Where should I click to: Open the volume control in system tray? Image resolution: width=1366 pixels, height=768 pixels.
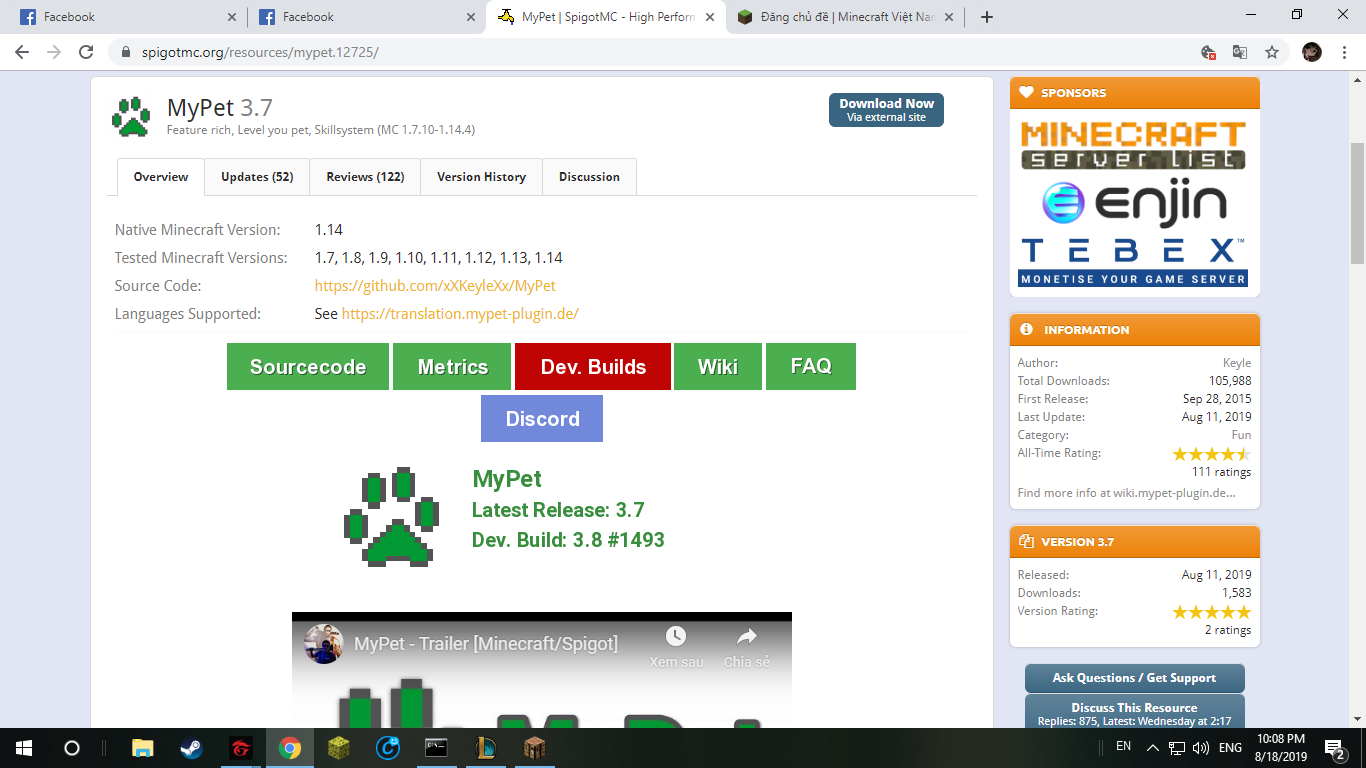pyautogui.click(x=1201, y=747)
